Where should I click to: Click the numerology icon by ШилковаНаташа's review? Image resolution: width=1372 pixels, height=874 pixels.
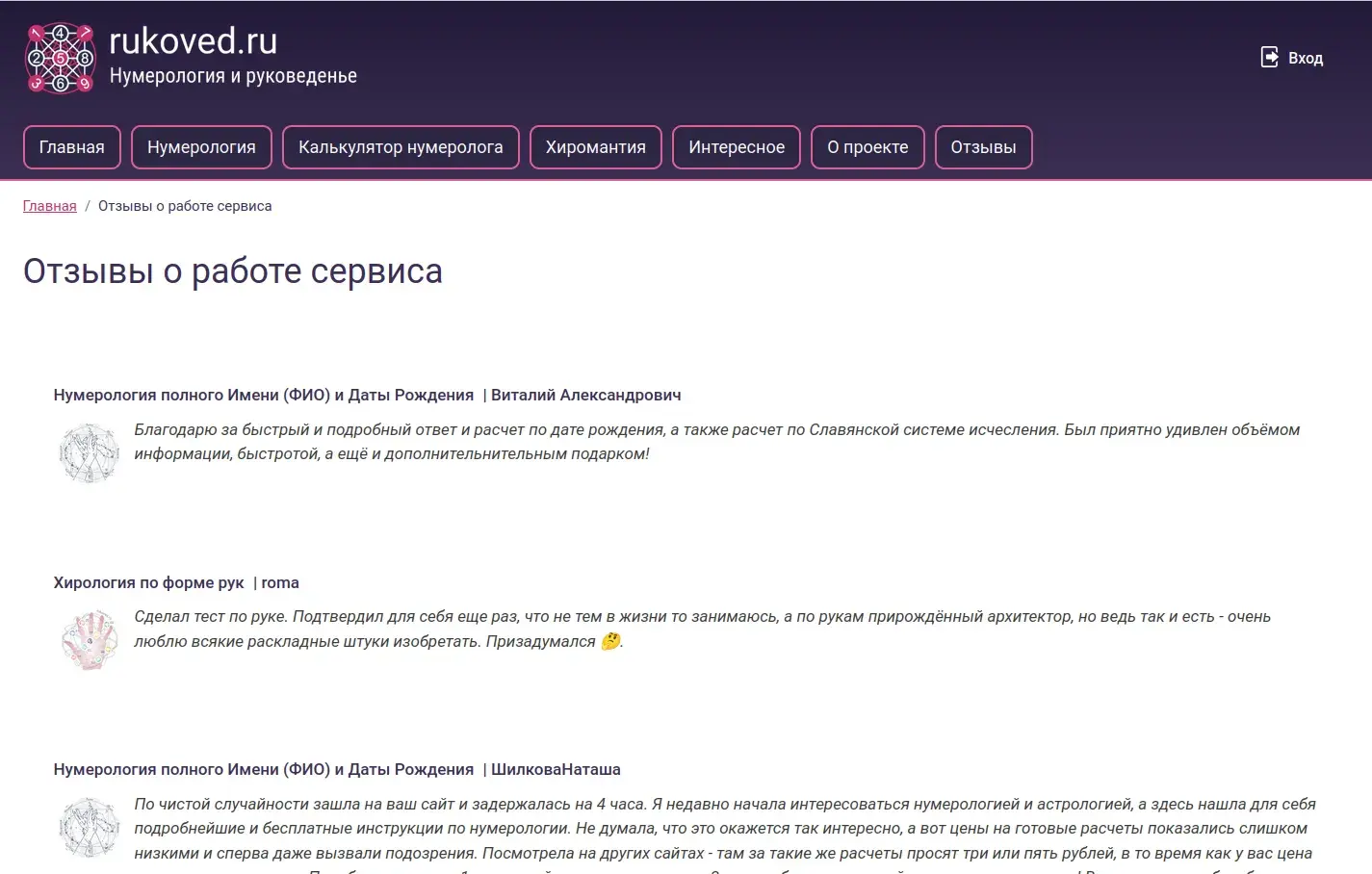pos(89,827)
